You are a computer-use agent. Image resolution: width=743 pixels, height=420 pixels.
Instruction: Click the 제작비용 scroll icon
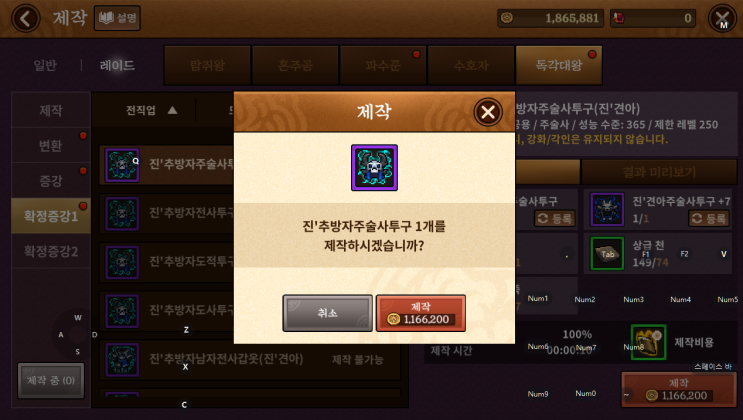coord(648,342)
